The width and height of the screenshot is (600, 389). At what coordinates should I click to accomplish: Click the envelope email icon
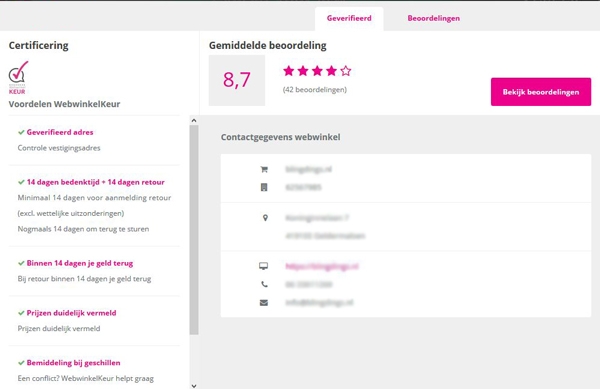coord(264,303)
